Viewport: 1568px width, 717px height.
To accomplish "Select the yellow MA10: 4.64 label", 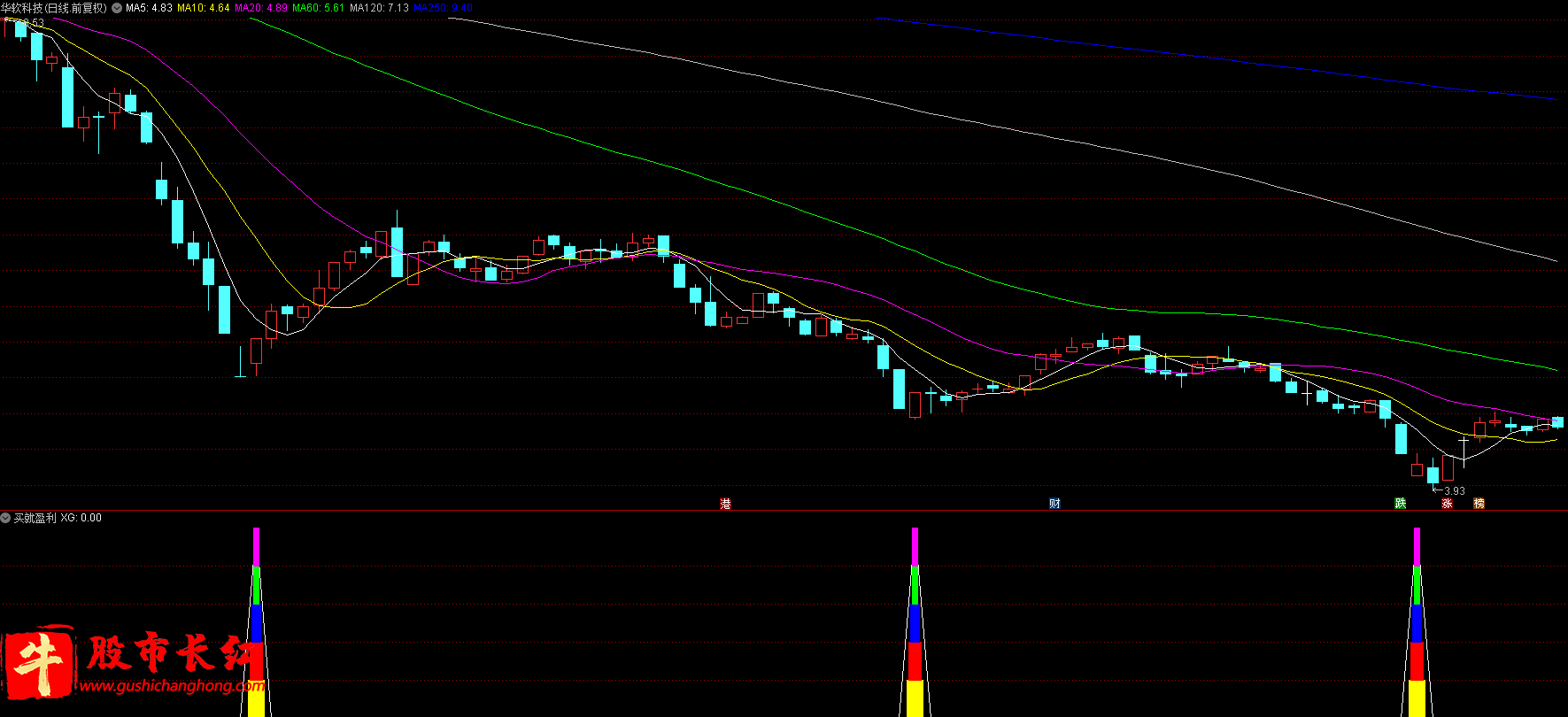I will click(203, 8).
